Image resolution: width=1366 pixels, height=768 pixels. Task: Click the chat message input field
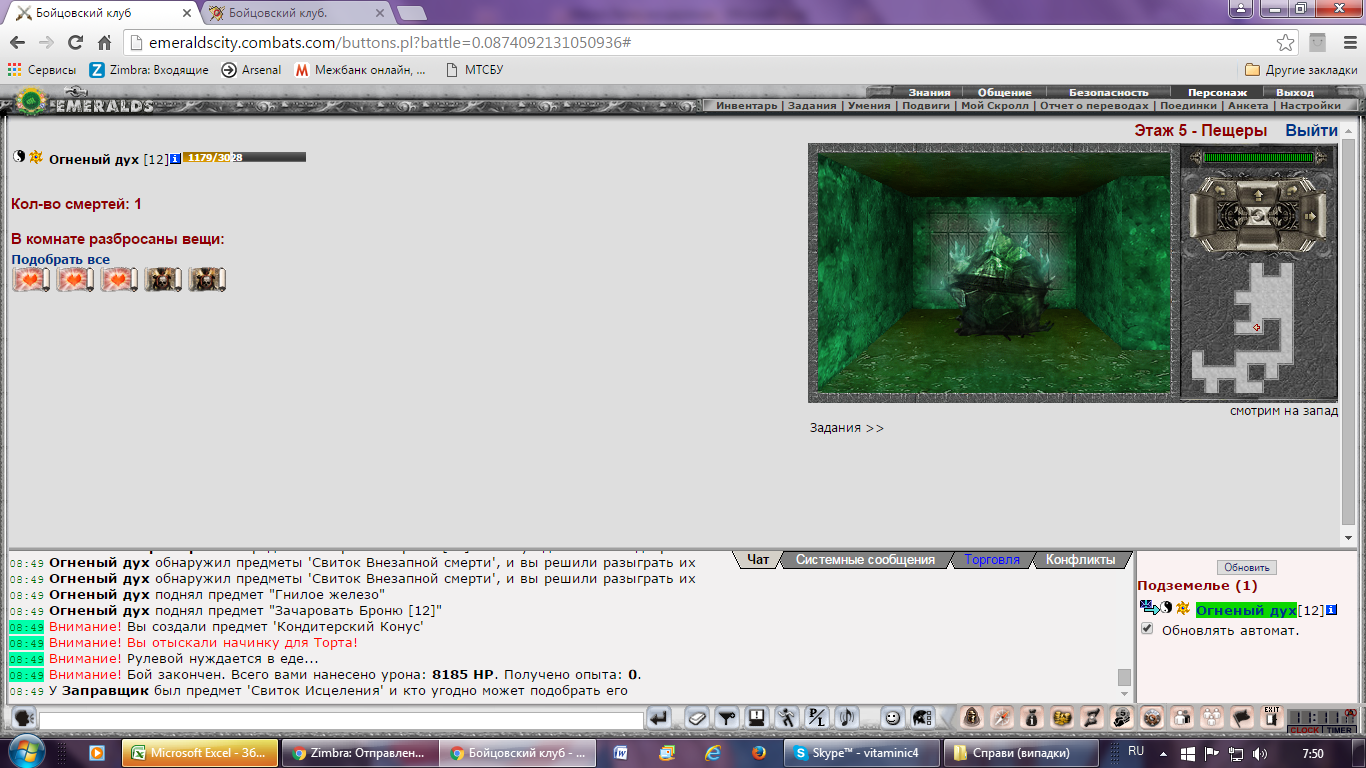coord(341,719)
